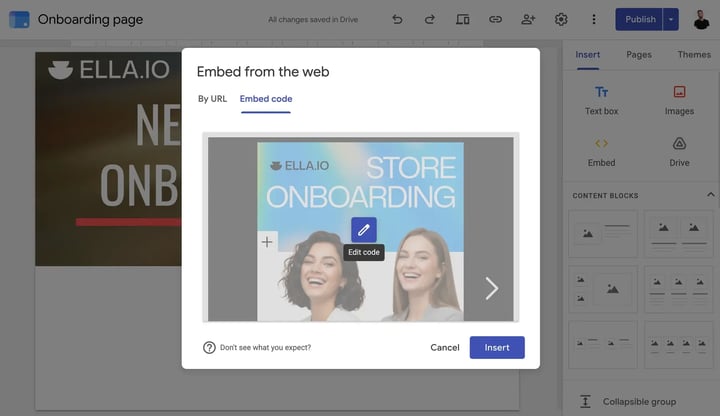The width and height of the screenshot is (720, 416).
Task: Pick the two image-text rows block
Action: [603, 344]
